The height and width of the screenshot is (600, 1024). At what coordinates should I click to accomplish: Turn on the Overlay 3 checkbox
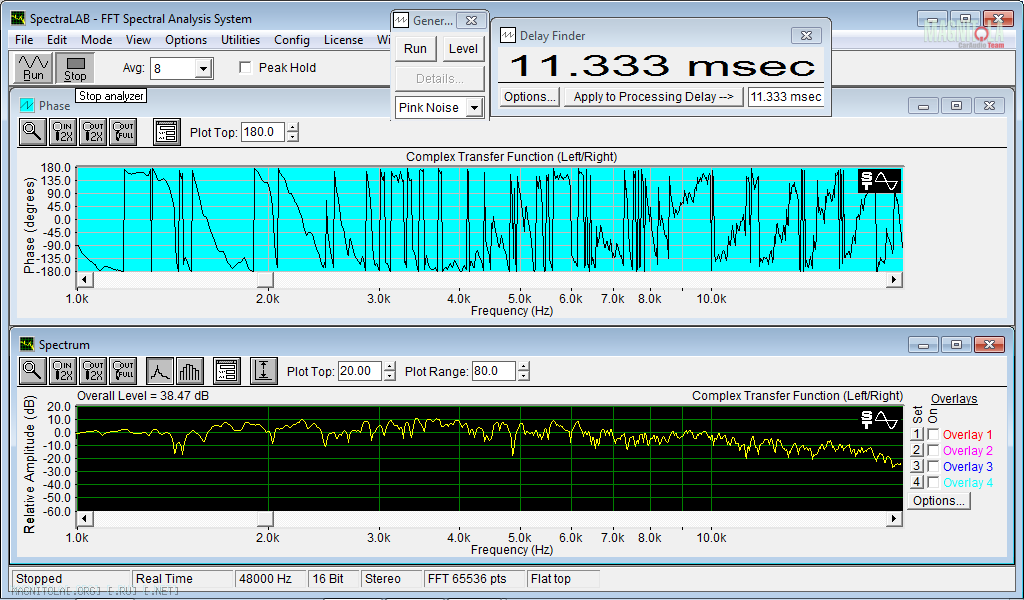coord(933,466)
